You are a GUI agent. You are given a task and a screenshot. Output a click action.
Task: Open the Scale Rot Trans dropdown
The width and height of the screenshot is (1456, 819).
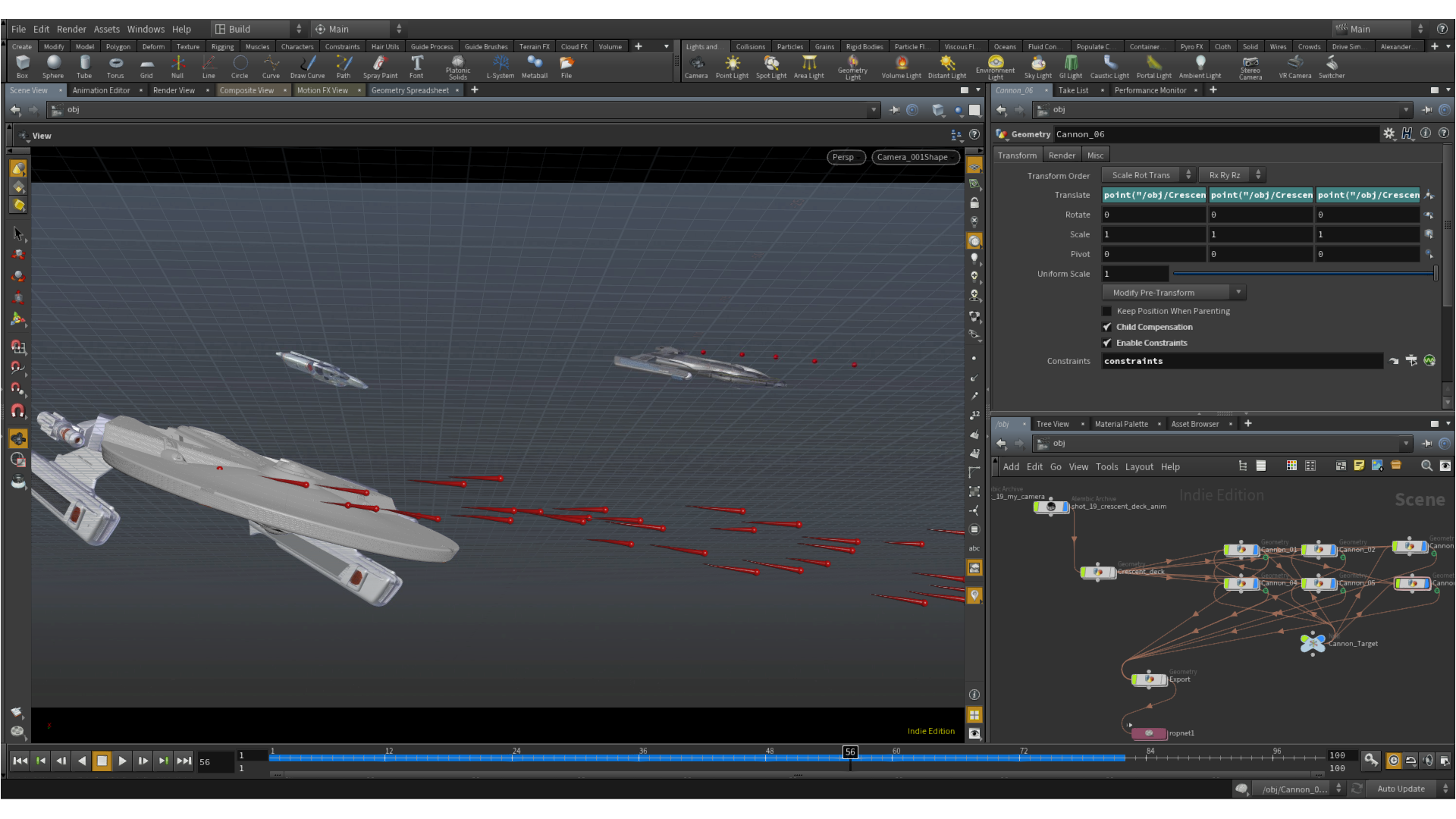click(x=1148, y=175)
